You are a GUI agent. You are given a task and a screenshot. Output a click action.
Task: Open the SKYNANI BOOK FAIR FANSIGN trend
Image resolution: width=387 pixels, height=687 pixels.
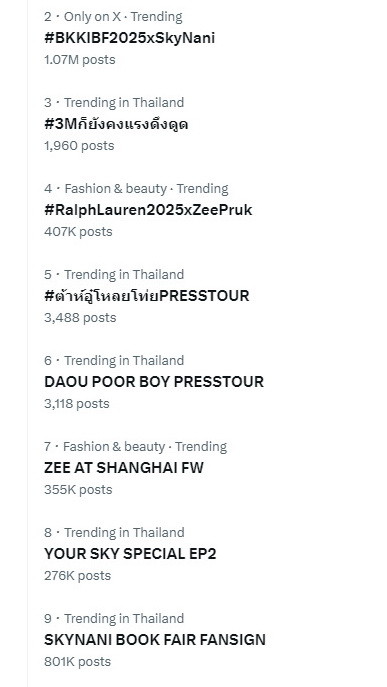pyautogui.click(x=155, y=640)
